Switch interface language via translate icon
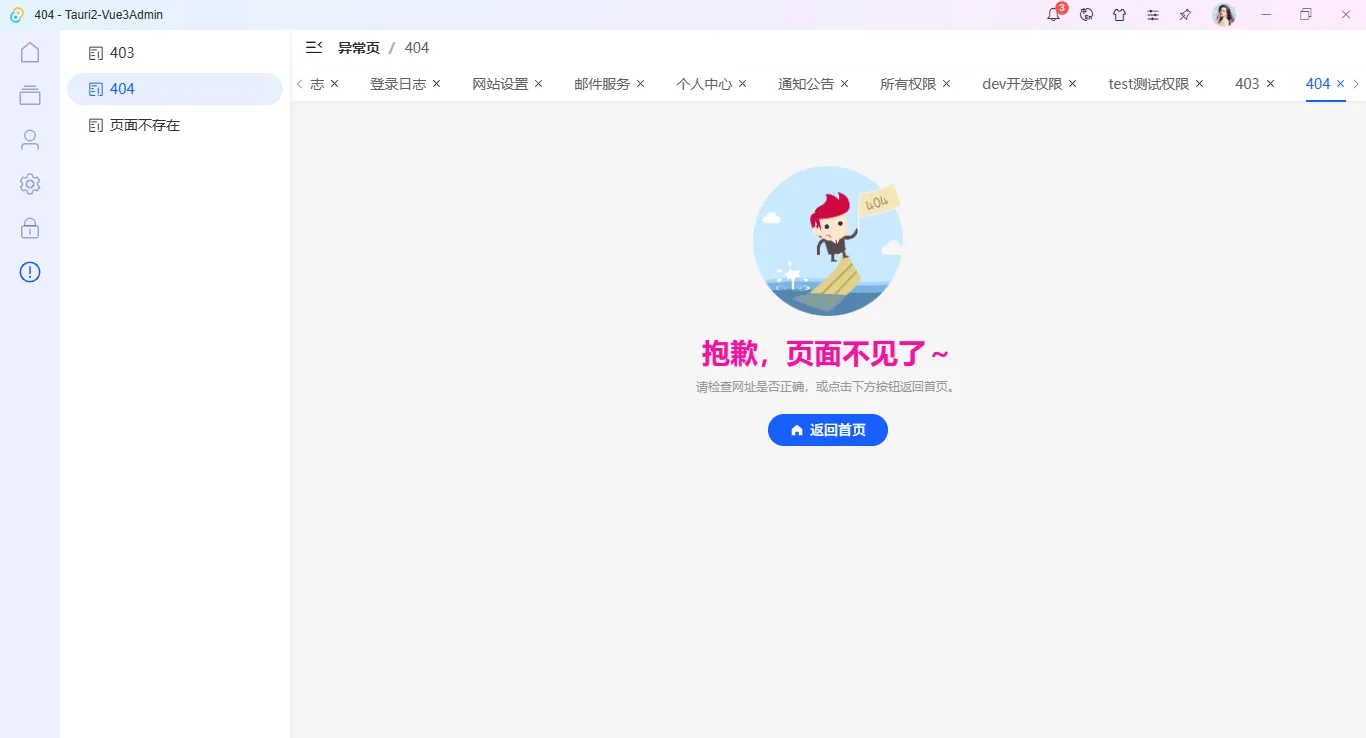This screenshot has height=738, width=1366. (x=1086, y=14)
